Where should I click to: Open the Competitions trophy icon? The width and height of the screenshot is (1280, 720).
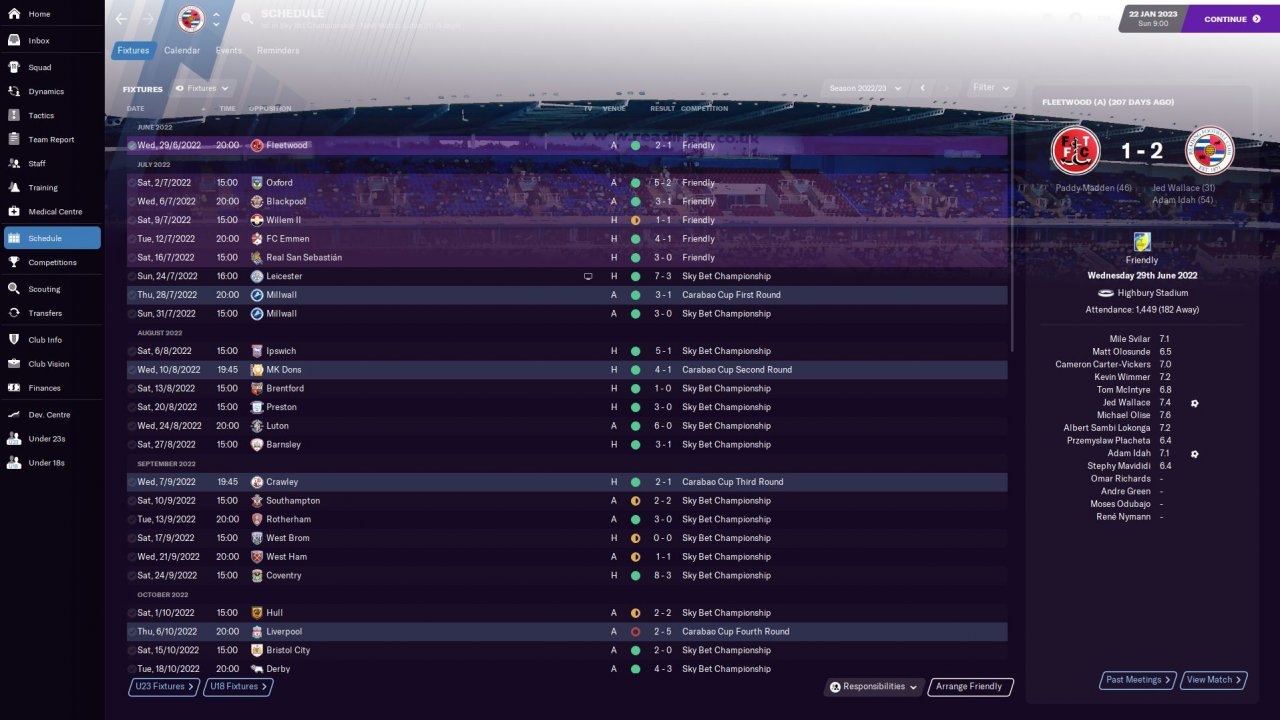pyautogui.click(x=15, y=263)
